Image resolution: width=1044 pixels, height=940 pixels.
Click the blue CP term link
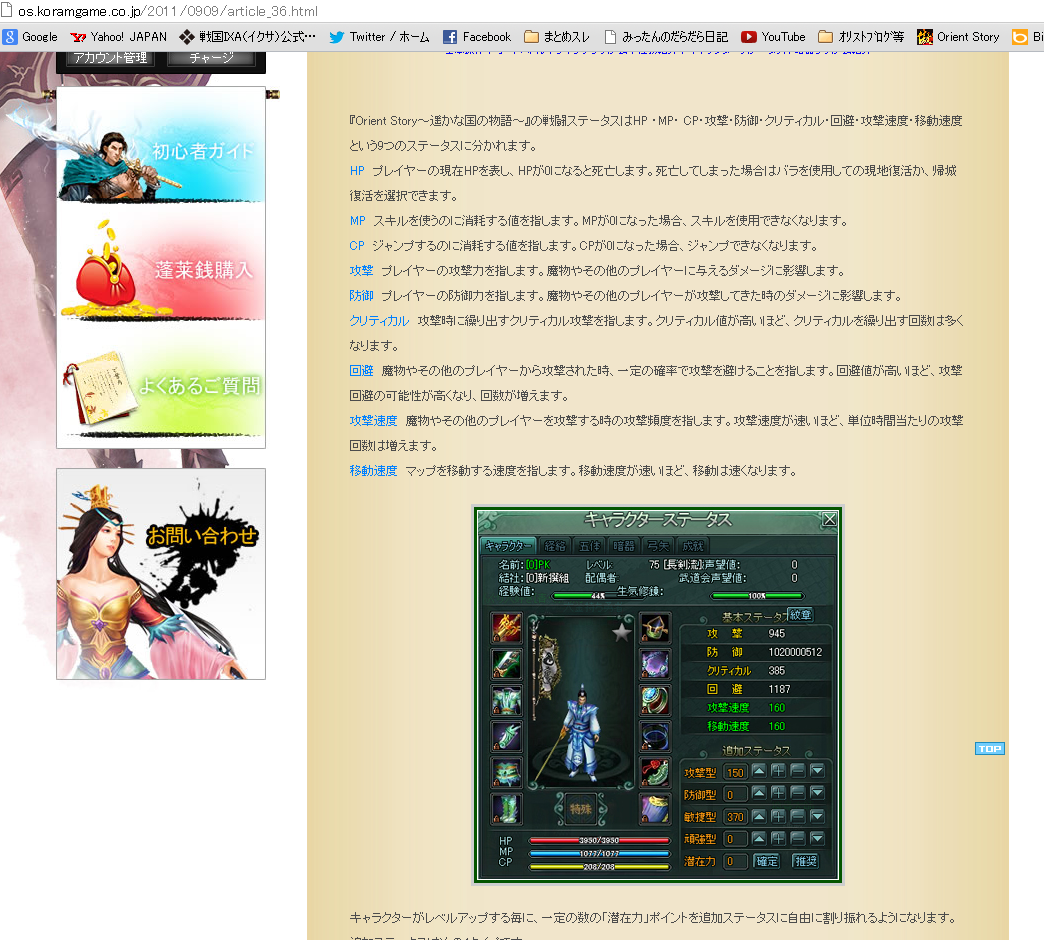click(x=357, y=246)
